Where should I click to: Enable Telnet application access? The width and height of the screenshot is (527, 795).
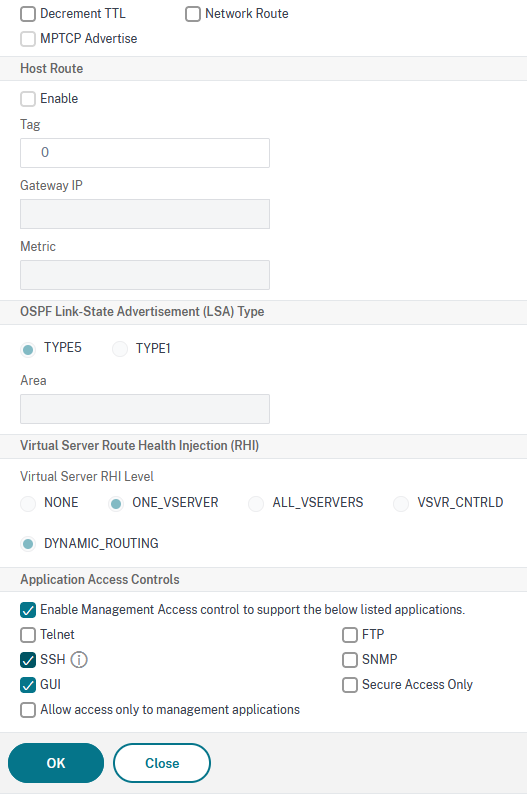28,635
